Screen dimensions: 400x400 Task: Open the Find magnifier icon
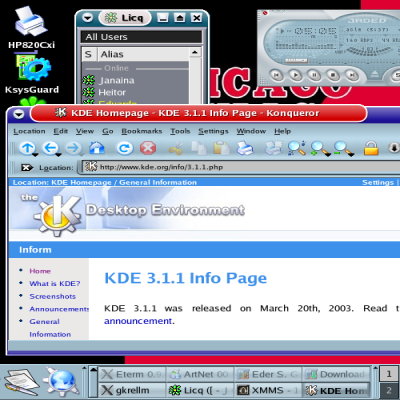pyautogui.click(x=297, y=148)
